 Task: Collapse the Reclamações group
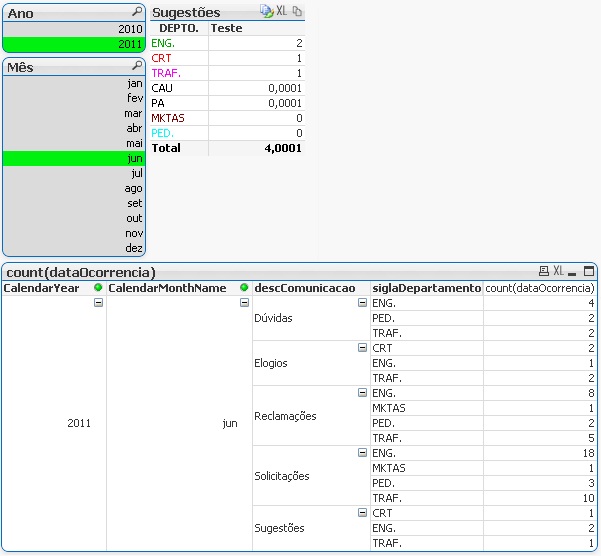point(362,393)
